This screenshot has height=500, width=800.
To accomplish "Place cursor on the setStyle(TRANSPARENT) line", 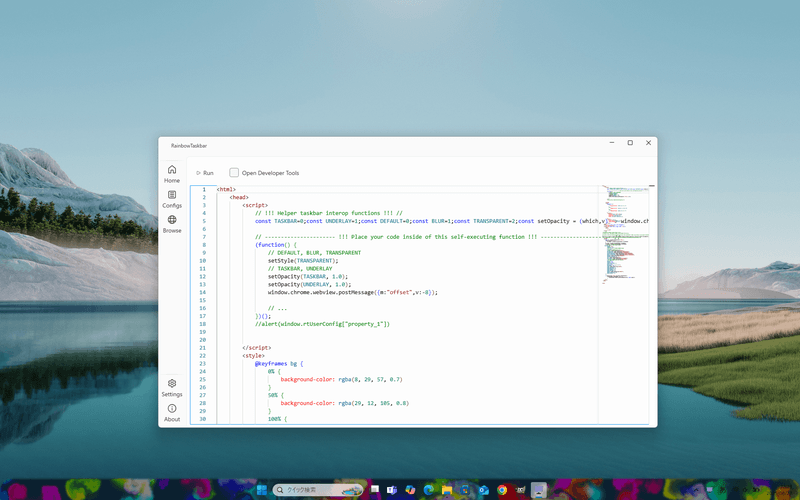I will [303, 261].
